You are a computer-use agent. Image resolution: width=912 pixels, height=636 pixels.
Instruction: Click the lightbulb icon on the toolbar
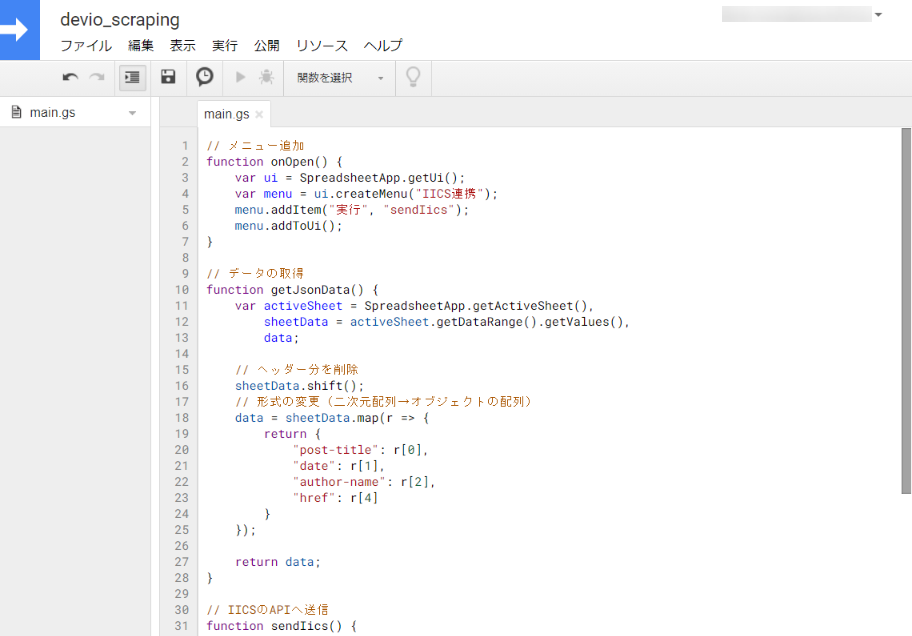pyautogui.click(x=412, y=76)
